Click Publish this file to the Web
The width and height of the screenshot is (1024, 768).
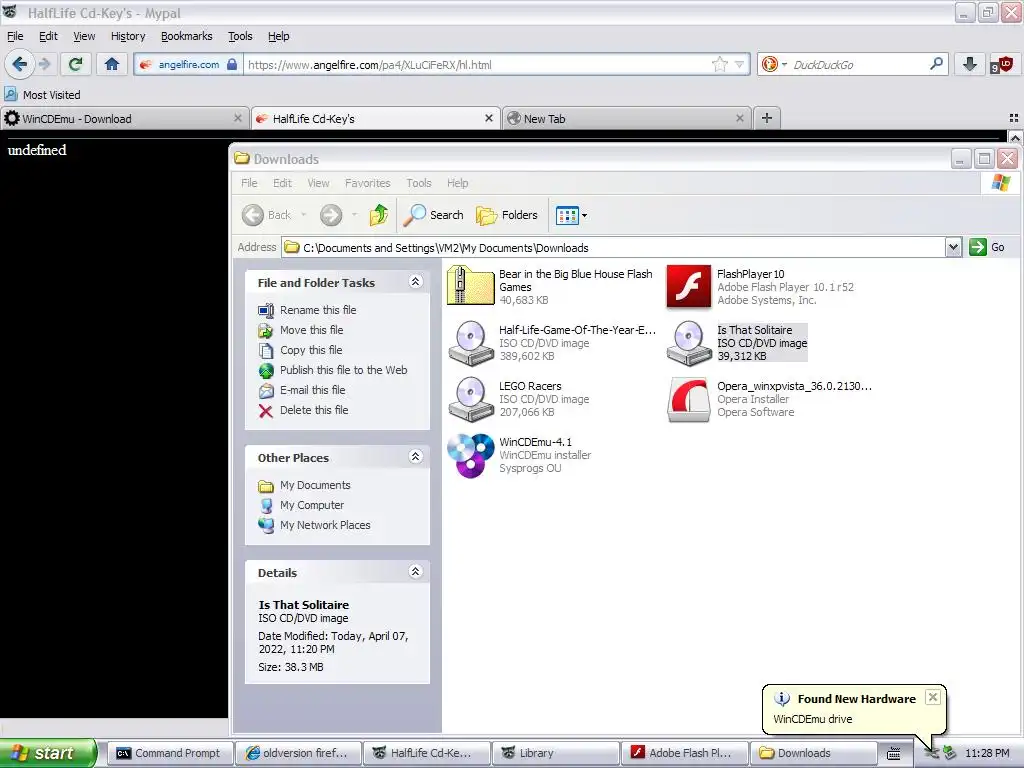click(332, 370)
